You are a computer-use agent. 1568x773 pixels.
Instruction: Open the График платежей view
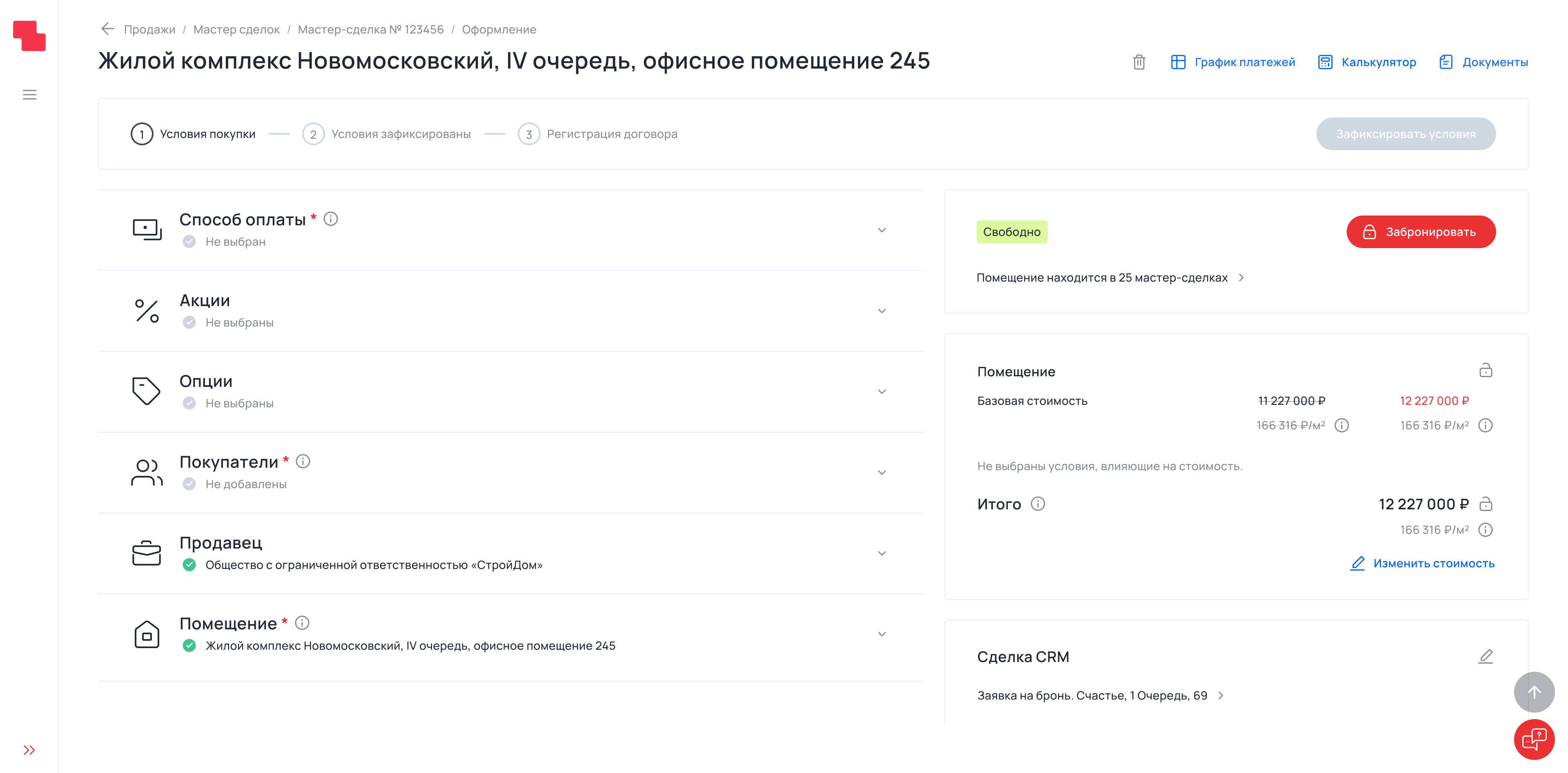pyautogui.click(x=1245, y=62)
